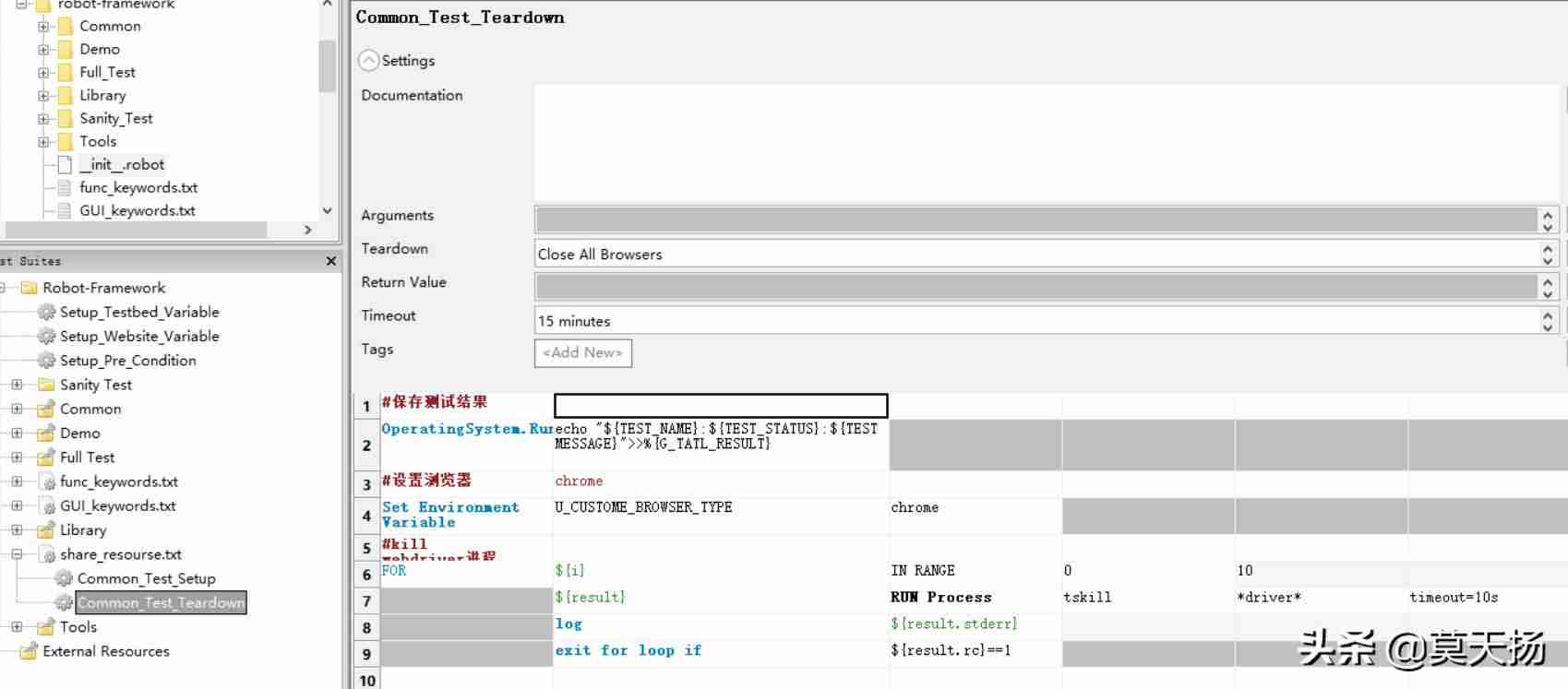Expand the Full_Test folder in file tree

(x=43, y=73)
